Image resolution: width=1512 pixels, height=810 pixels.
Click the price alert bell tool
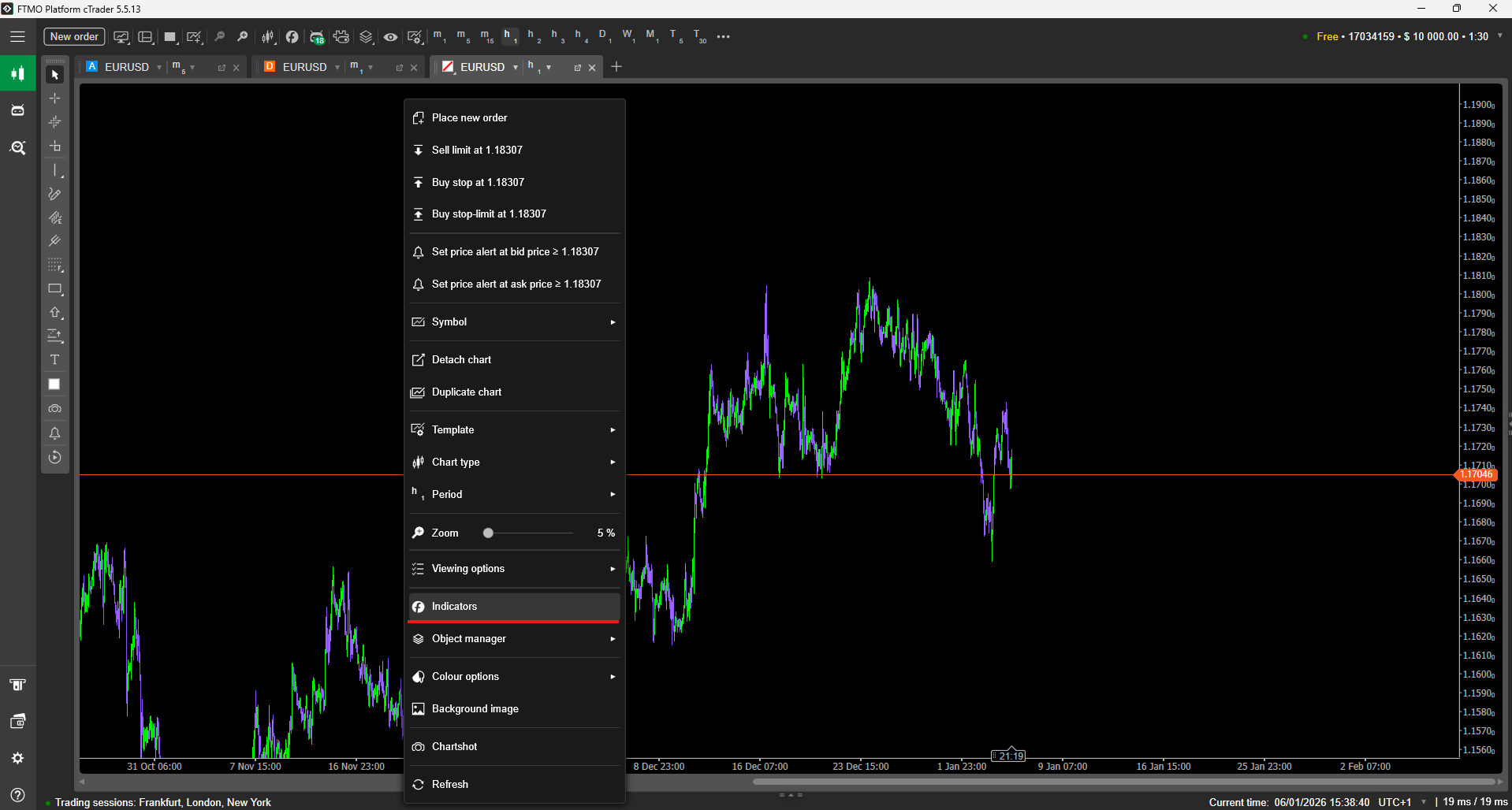point(54,433)
